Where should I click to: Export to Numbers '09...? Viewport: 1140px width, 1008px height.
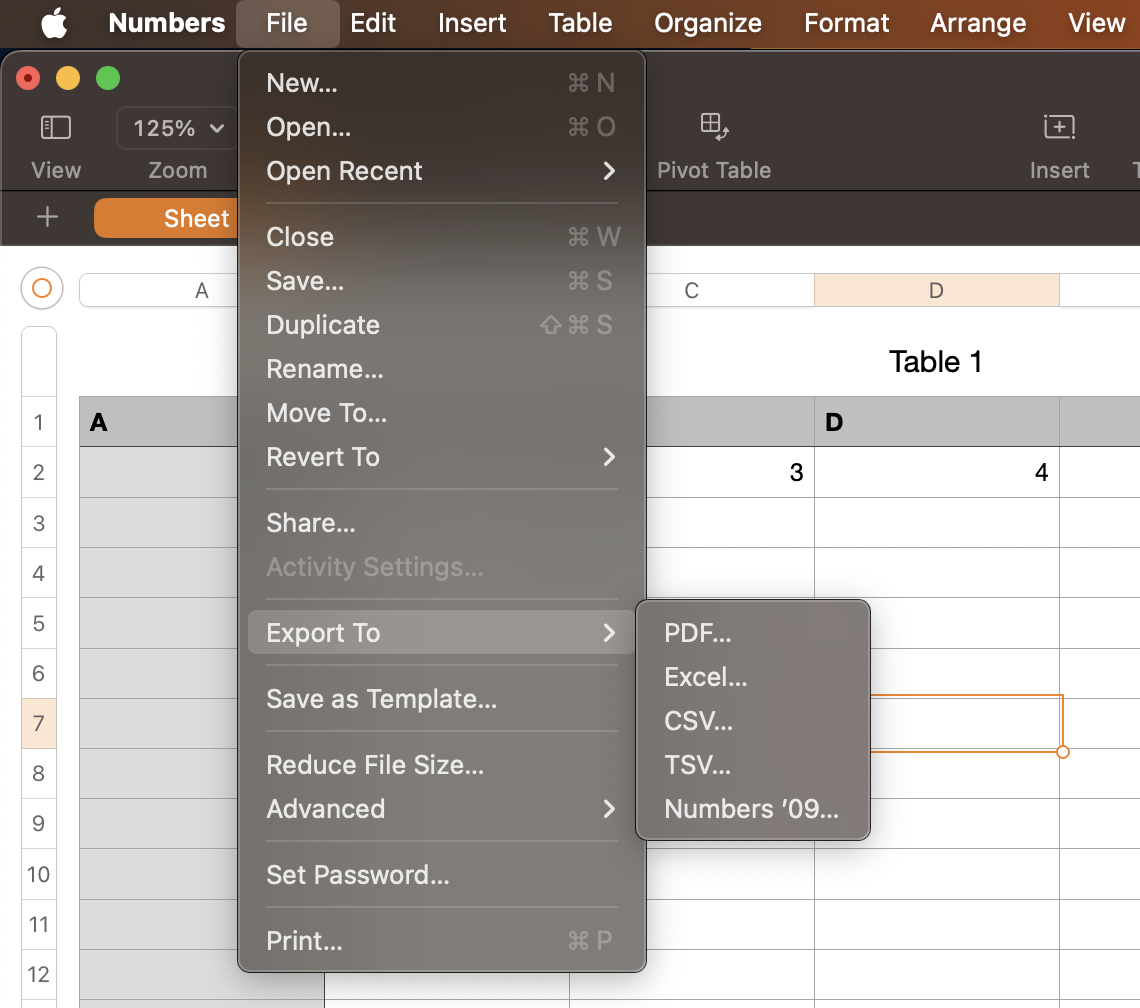752,809
